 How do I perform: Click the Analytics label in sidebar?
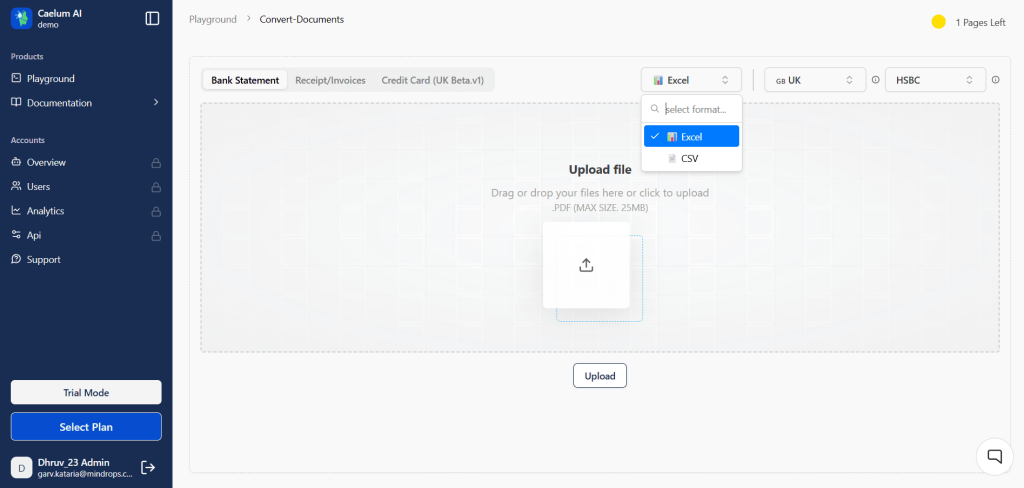[46, 211]
